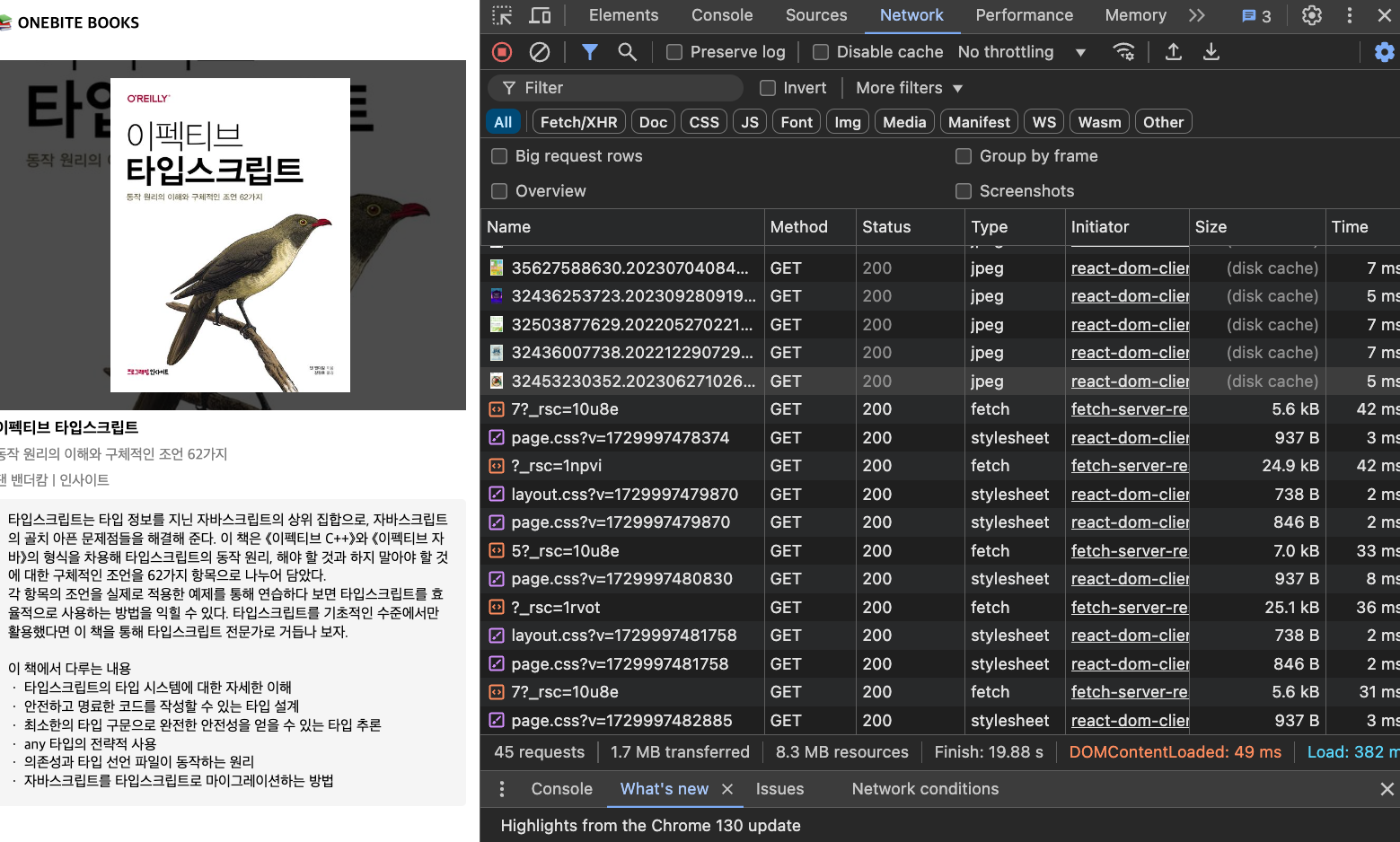Open DevTools three-dot customize menu

[x=1349, y=15]
